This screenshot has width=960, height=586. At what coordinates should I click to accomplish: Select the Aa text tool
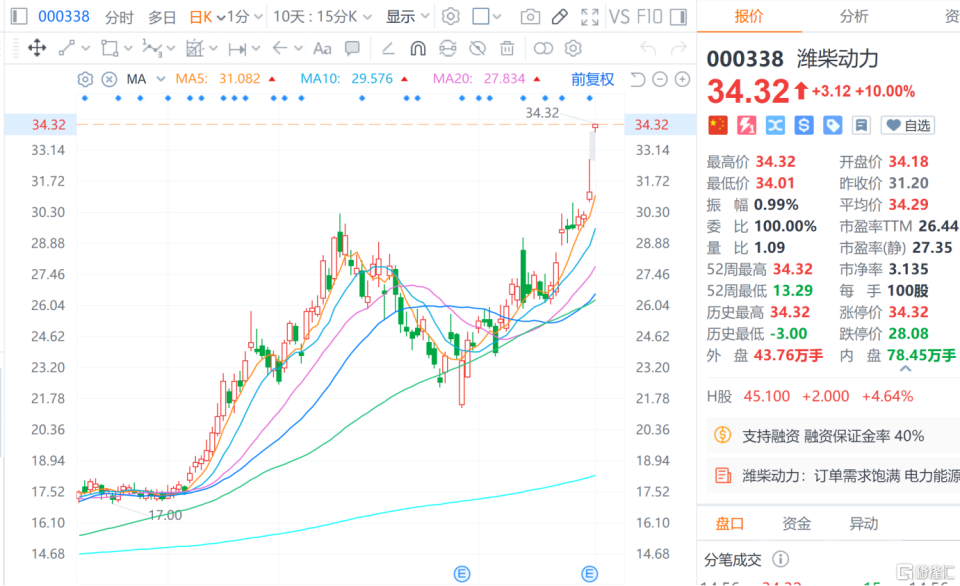[x=322, y=48]
